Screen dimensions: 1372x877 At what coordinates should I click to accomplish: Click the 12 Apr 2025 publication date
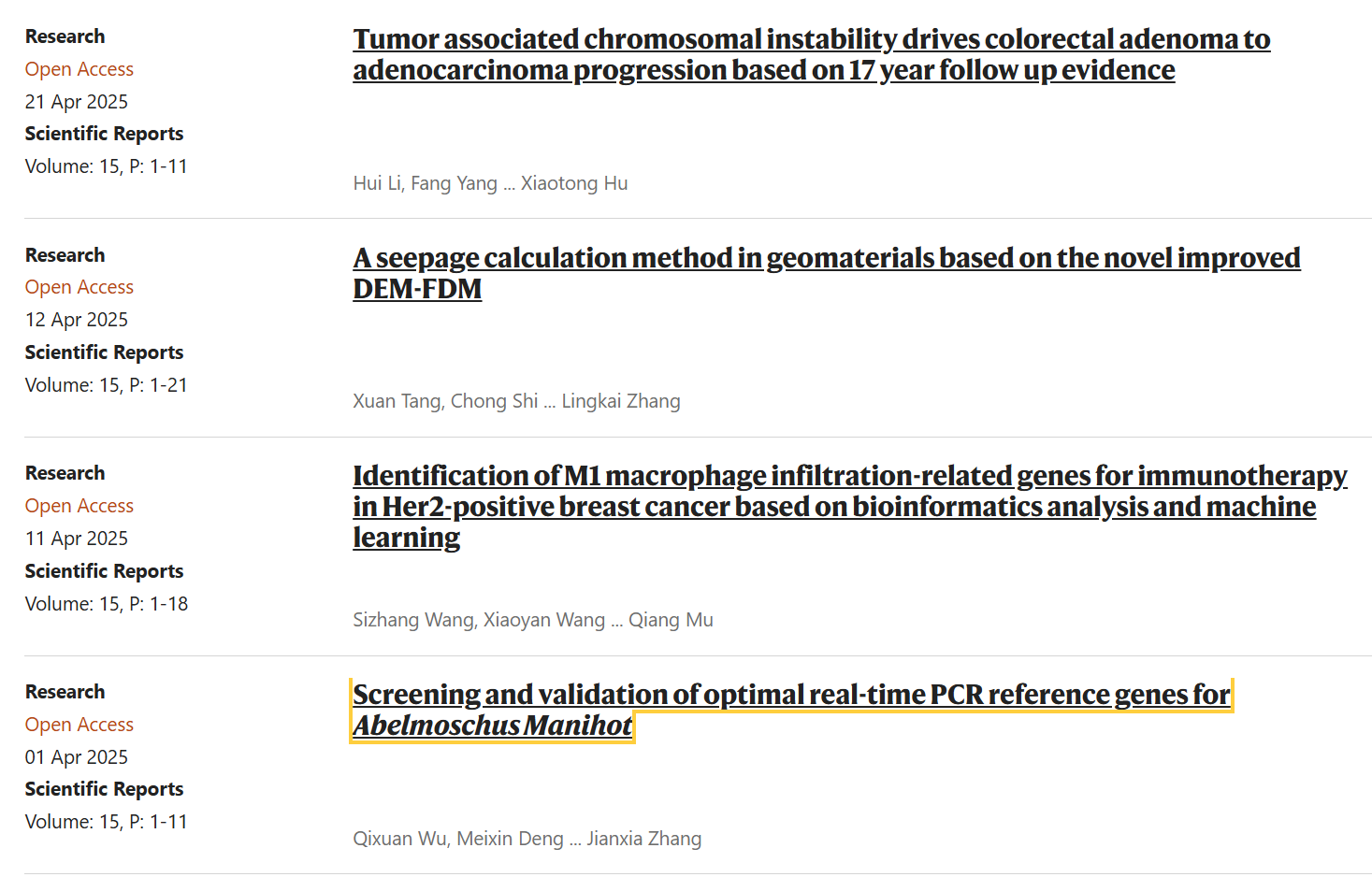[x=77, y=320]
